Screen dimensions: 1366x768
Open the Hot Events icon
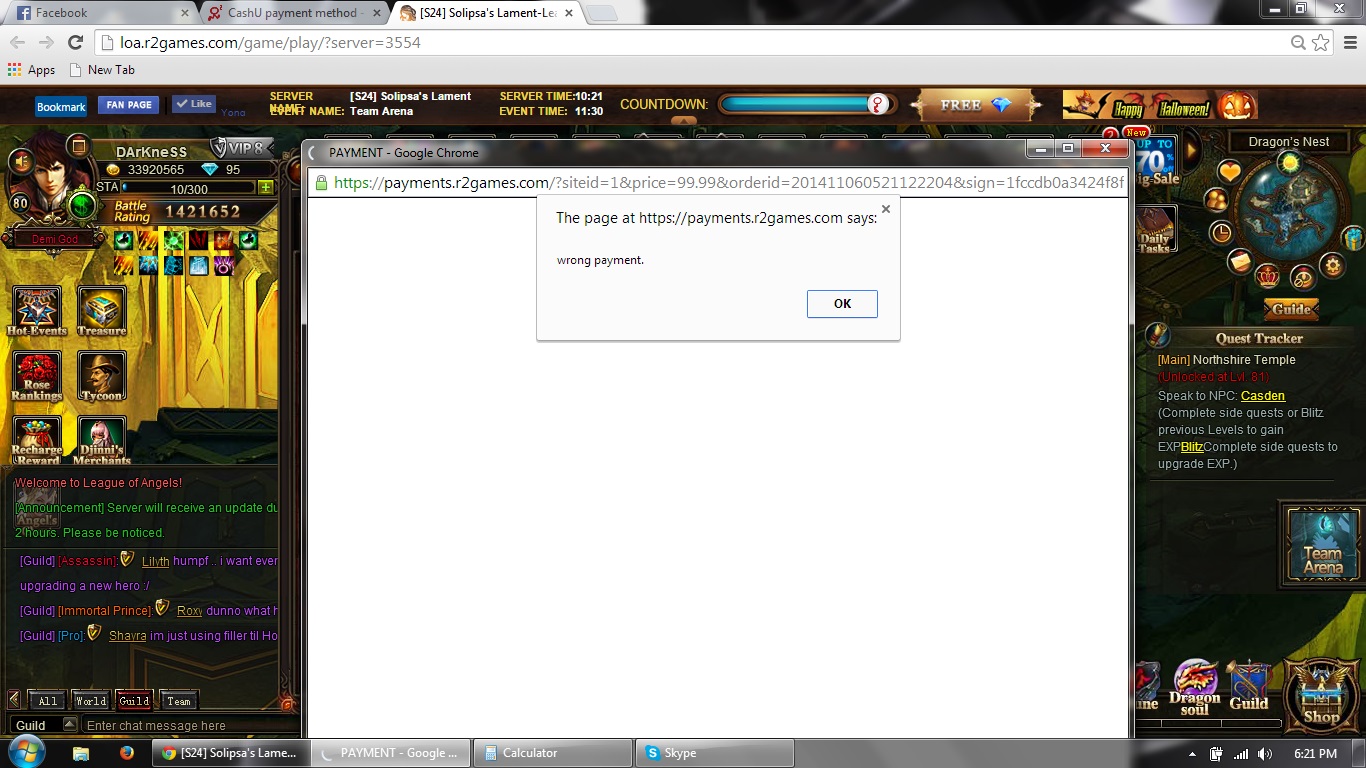pyautogui.click(x=37, y=309)
